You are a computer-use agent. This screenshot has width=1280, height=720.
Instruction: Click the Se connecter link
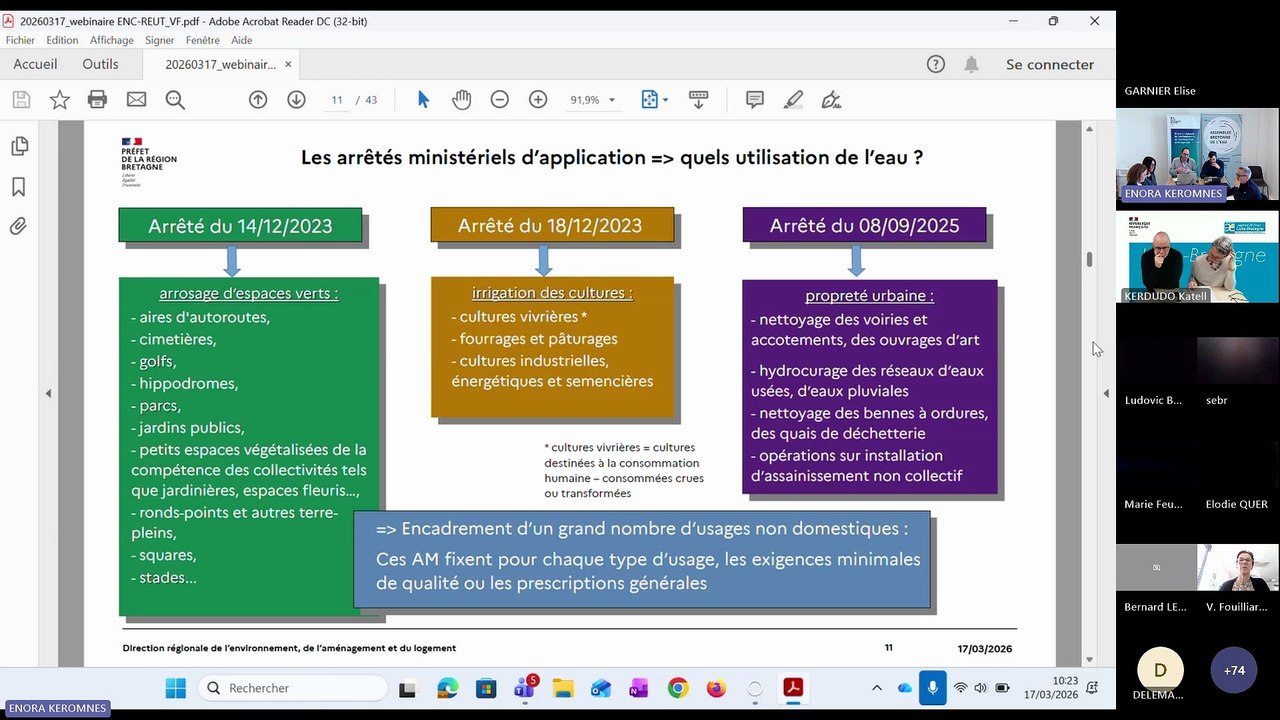click(x=1050, y=64)
